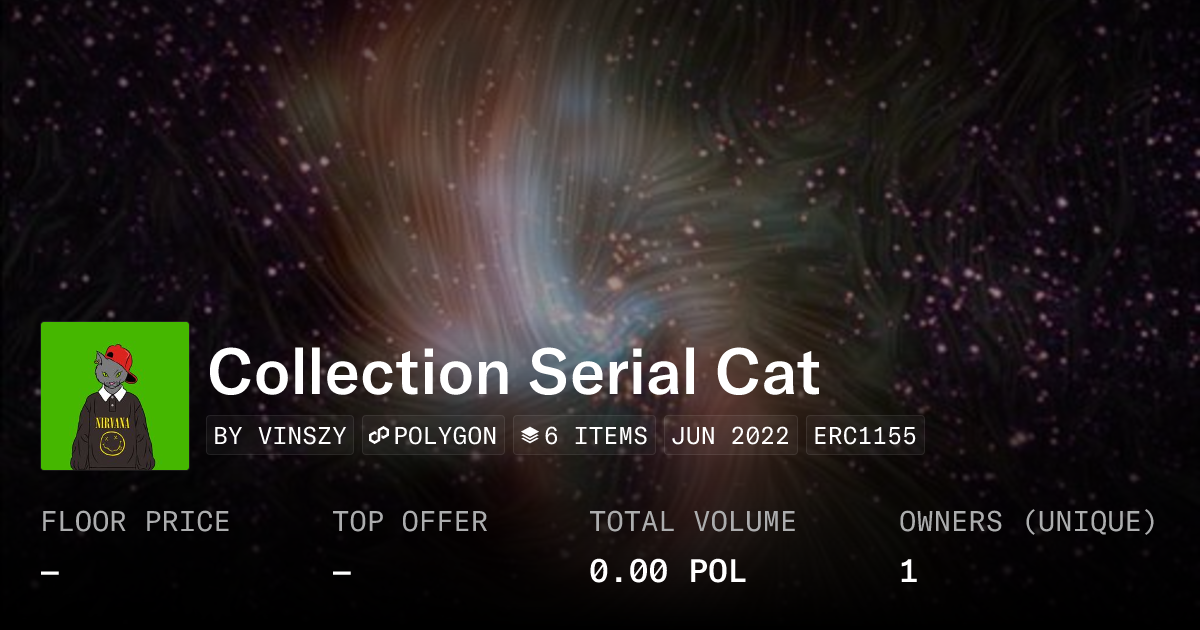Viewport: 1200px width, 630px height.
Task: Click the TOTAL VOLUME heading
Action: (692, 522)
